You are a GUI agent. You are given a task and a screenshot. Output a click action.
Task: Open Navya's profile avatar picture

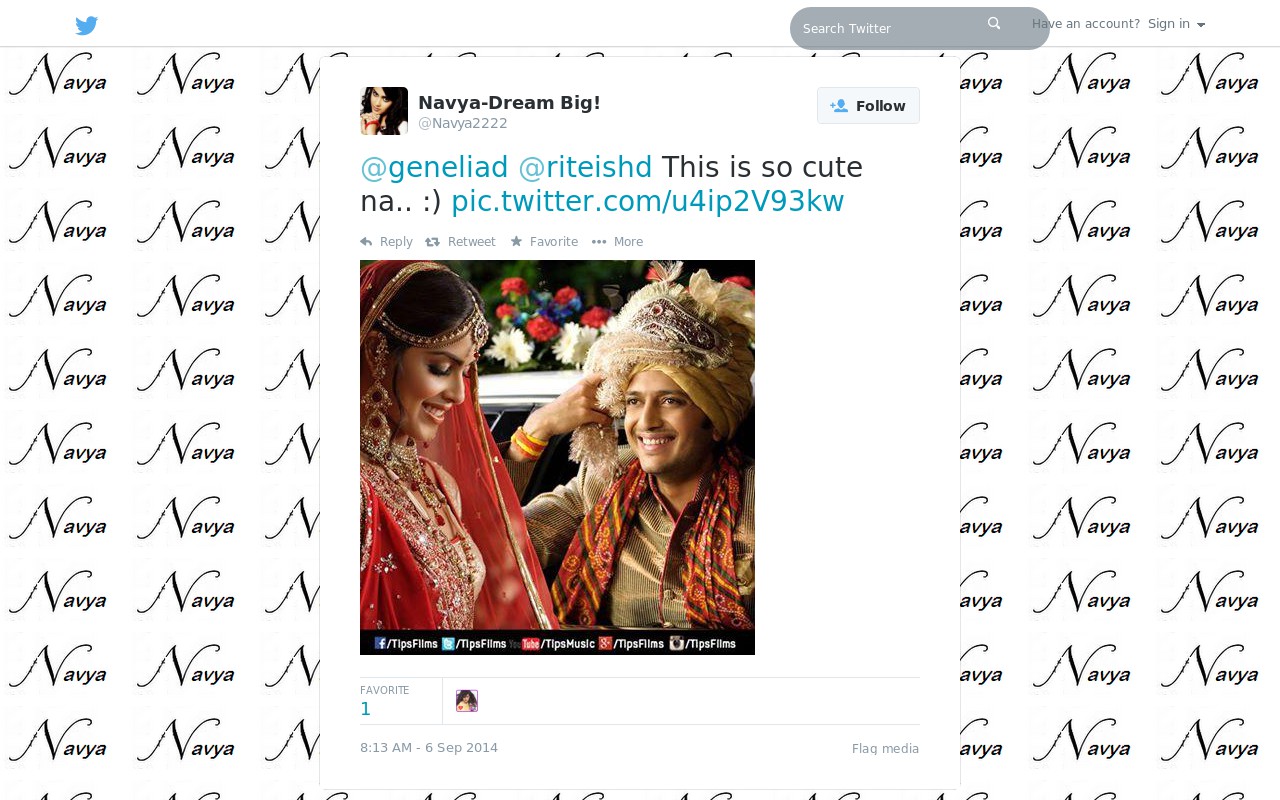pyautogui.click(x=384, y=111)
